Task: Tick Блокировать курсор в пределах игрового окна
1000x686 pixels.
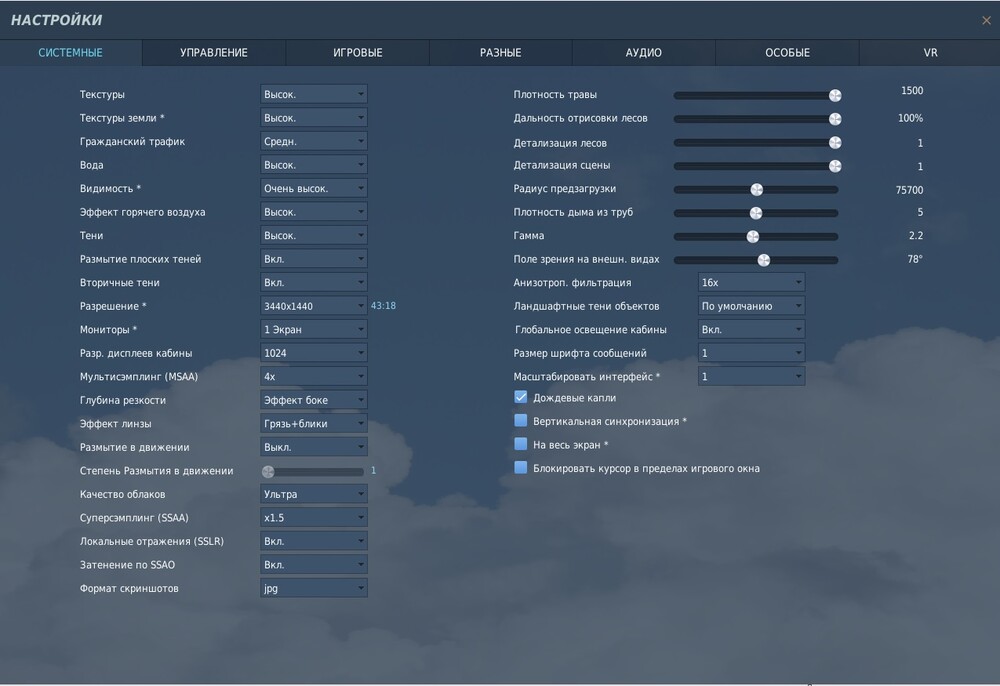Action: 520,468
